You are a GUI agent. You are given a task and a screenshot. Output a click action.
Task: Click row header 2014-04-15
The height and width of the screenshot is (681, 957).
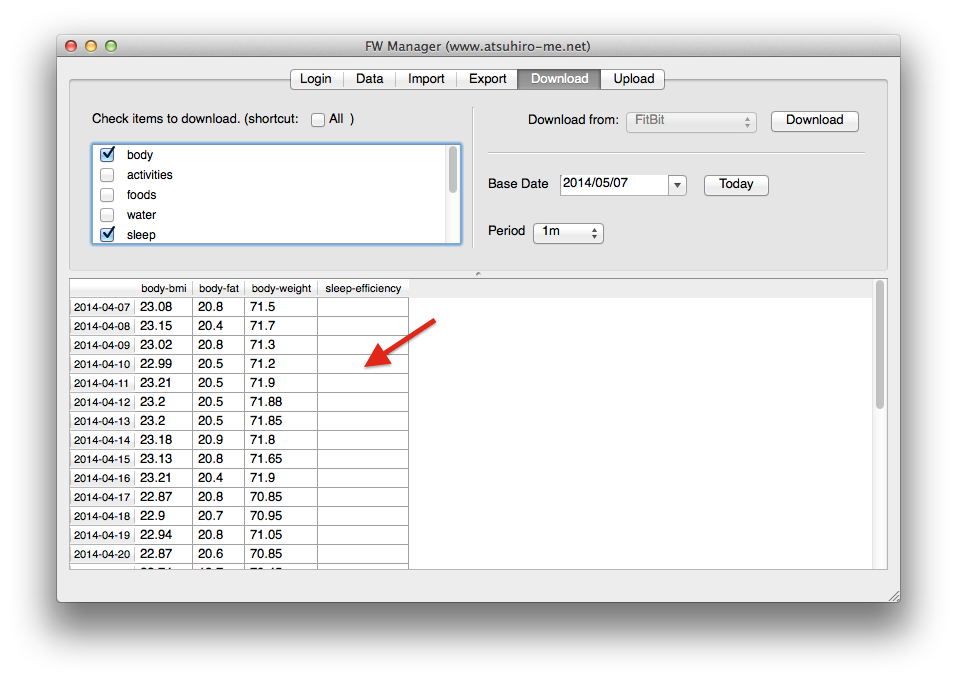(x=102, y=459)
